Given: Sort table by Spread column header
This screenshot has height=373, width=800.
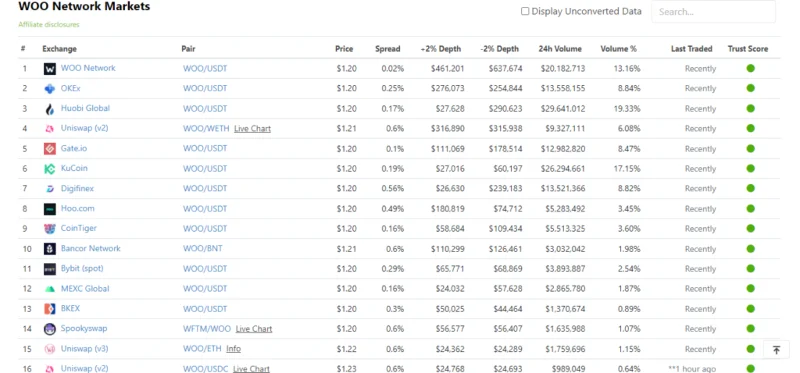Looking at the screenshot, I should 388,49.
